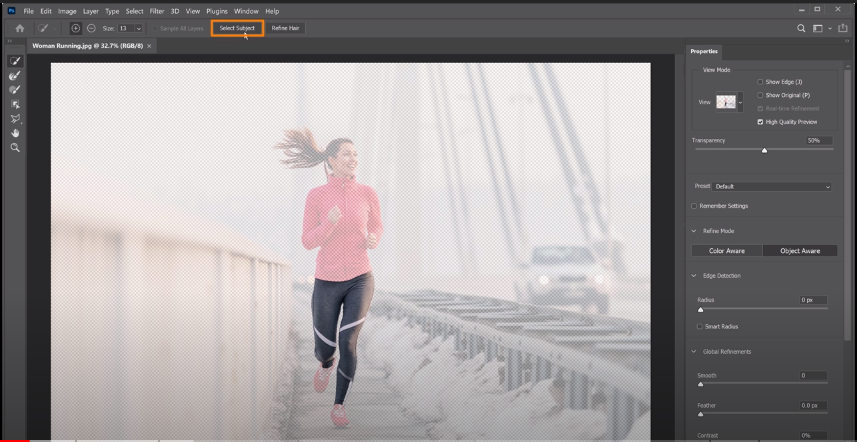Switch to Woman Running.jpg document tab
Viewport: 857px width, 442px height.
[88, 46]
